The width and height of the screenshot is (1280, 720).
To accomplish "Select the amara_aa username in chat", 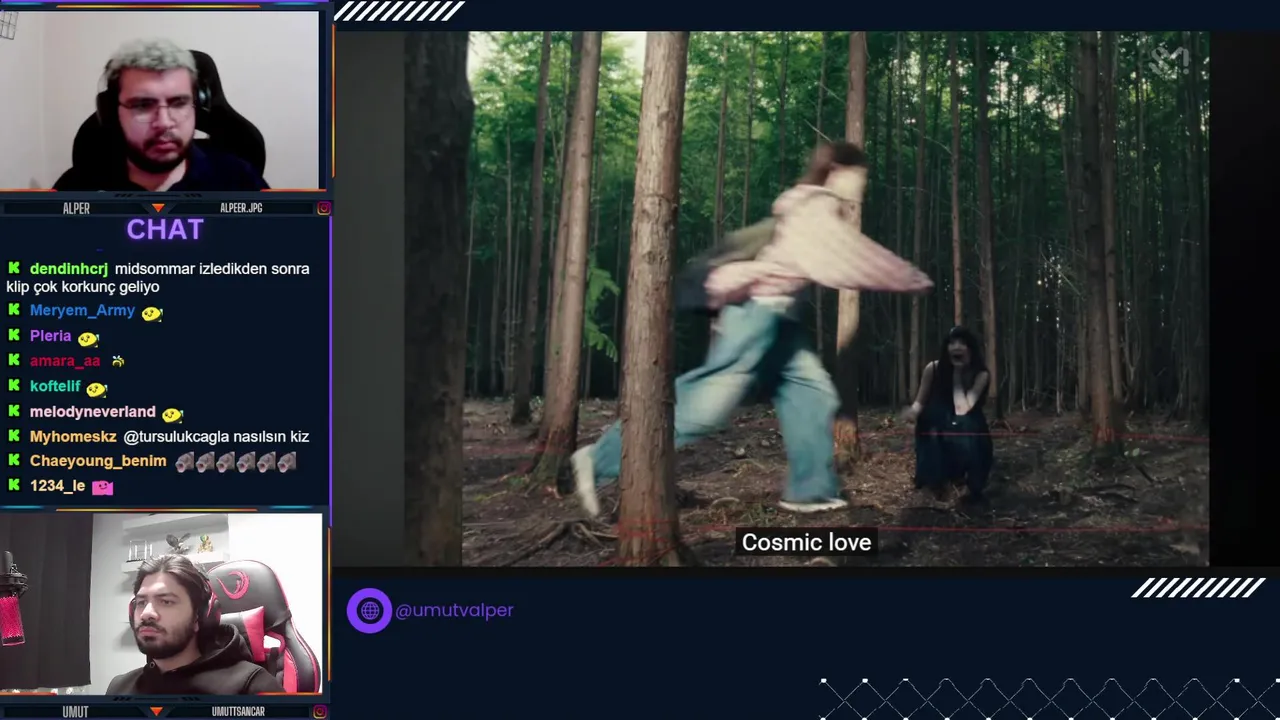I will 65,361.
